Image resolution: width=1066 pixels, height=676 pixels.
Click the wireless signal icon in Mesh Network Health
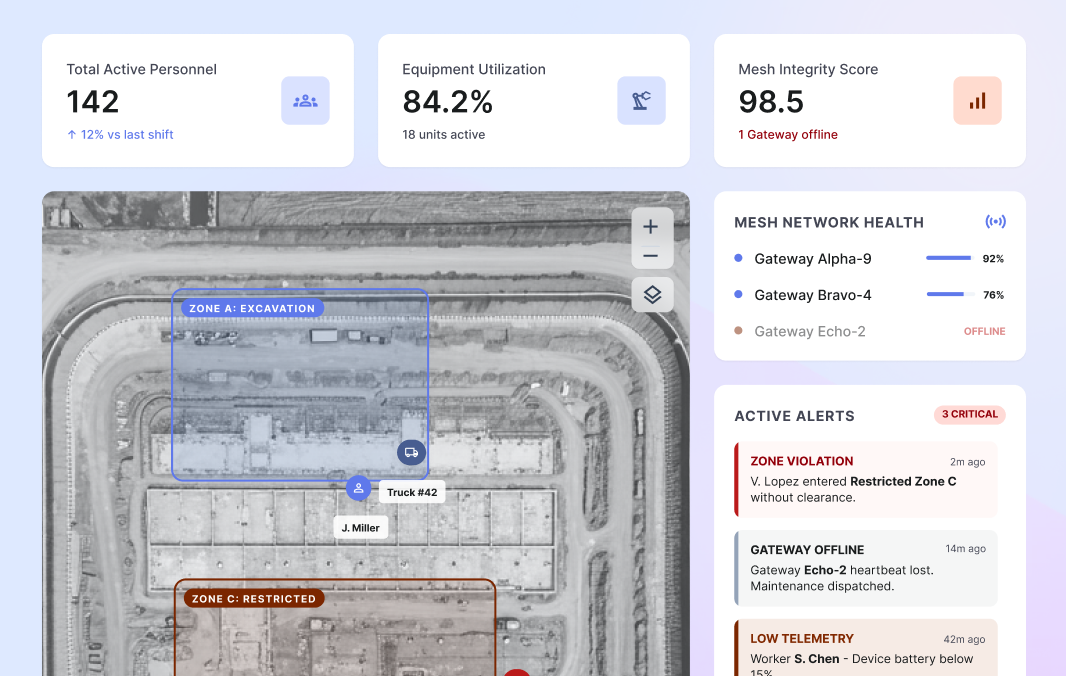coord(996,222)
